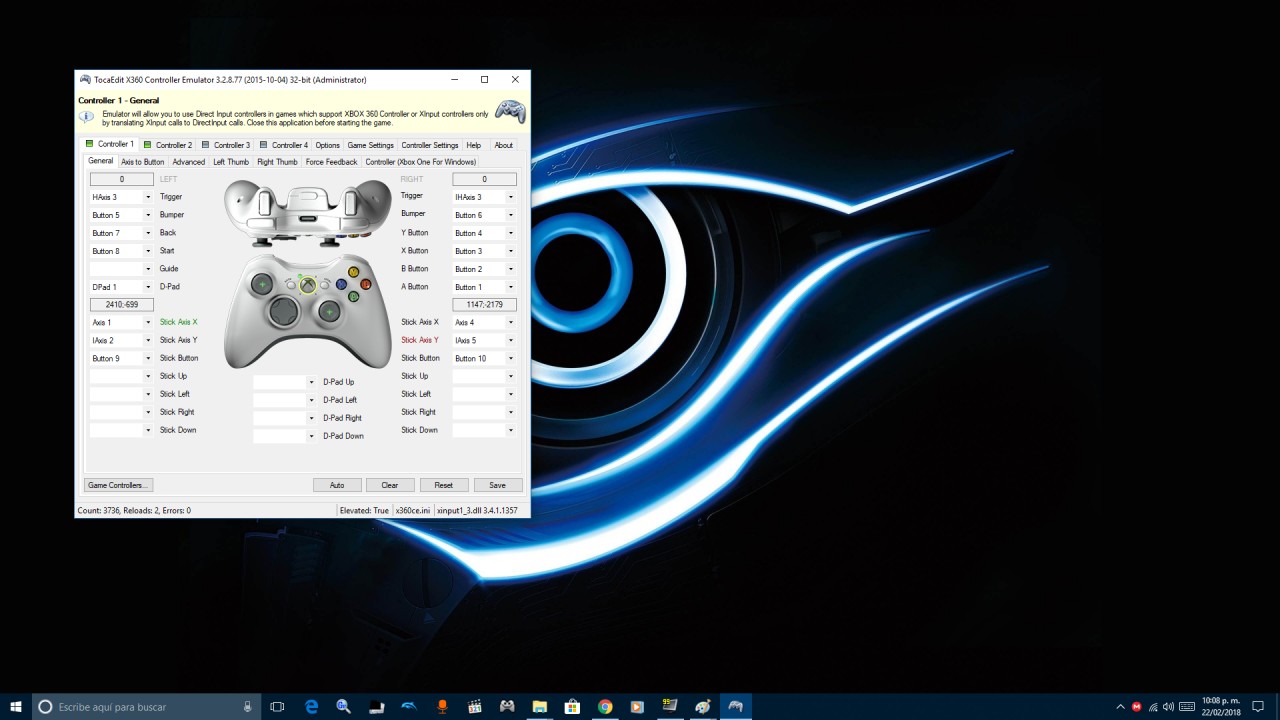Open the Left Thumb tab
This screenshot has height=720, width=1280.
231,162
